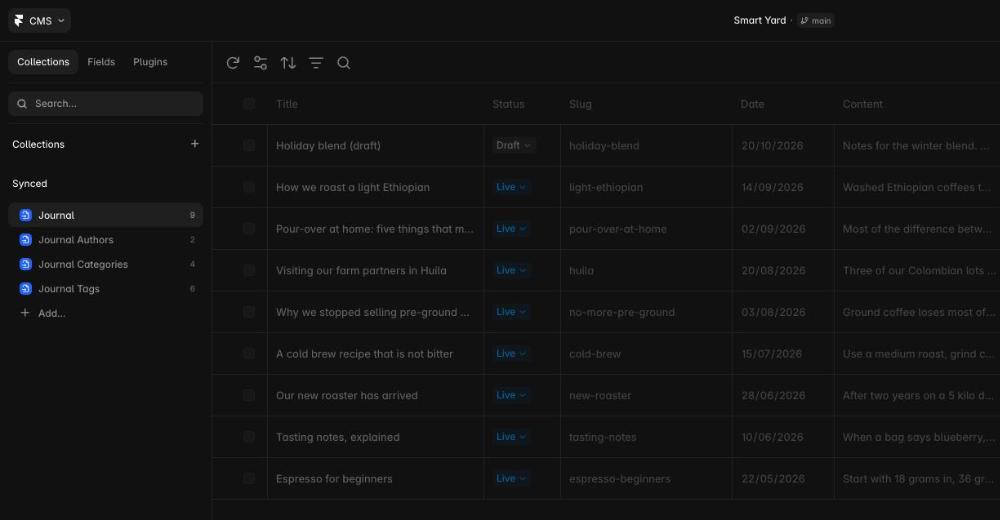Click the Content column header
Image resolution: width=1000 pixels, height=520 pixels.
[x=863, y=104]
